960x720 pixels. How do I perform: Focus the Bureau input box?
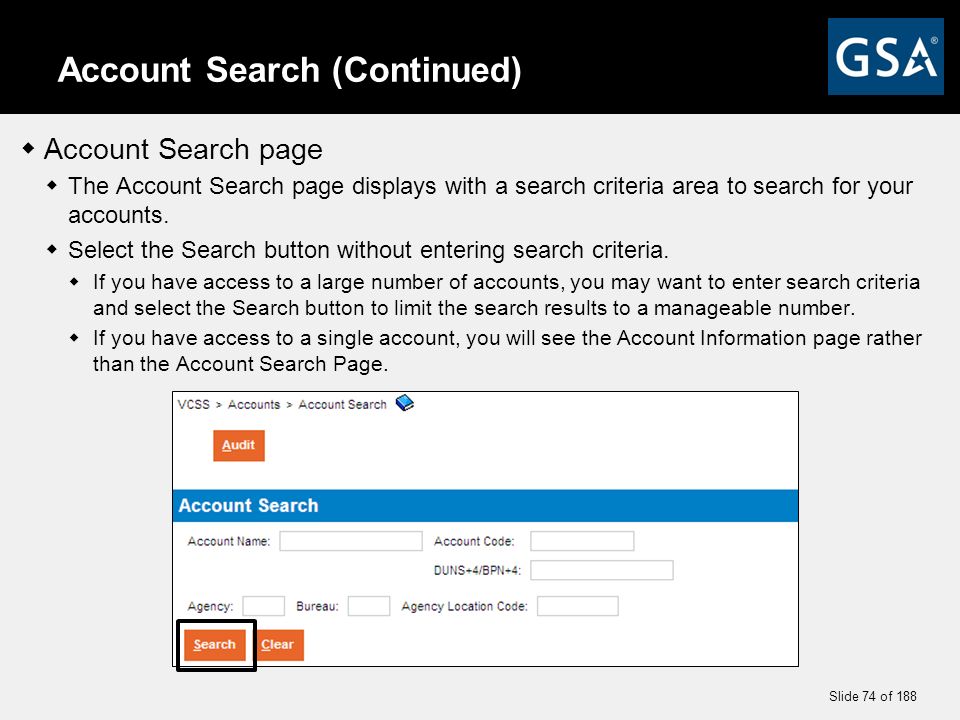click(x=369, y=606)
